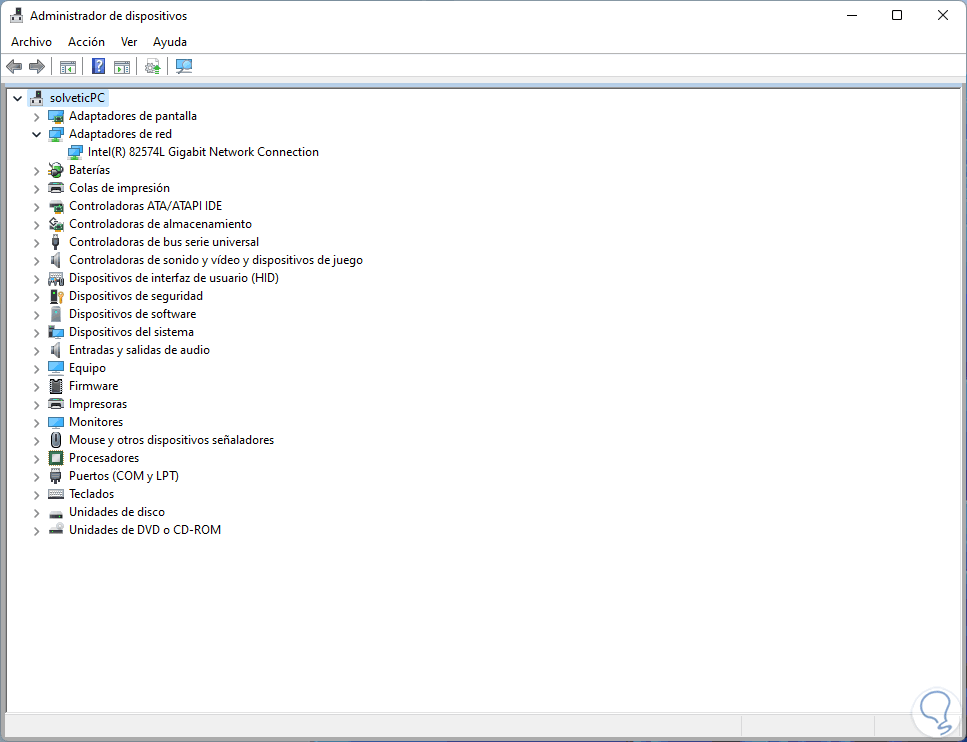
Task: Click the Device Manager title bar icon
Action: 17,15
